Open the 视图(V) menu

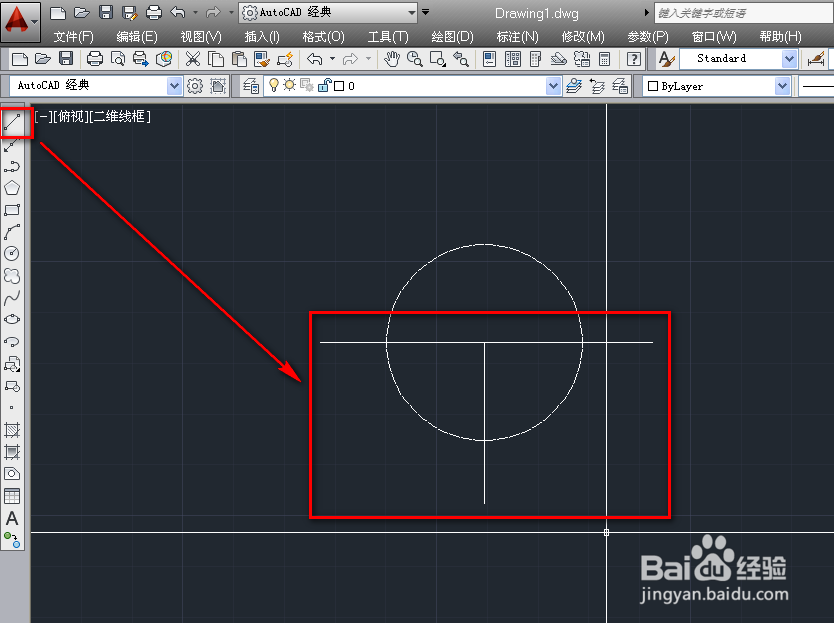click(201, 37)
